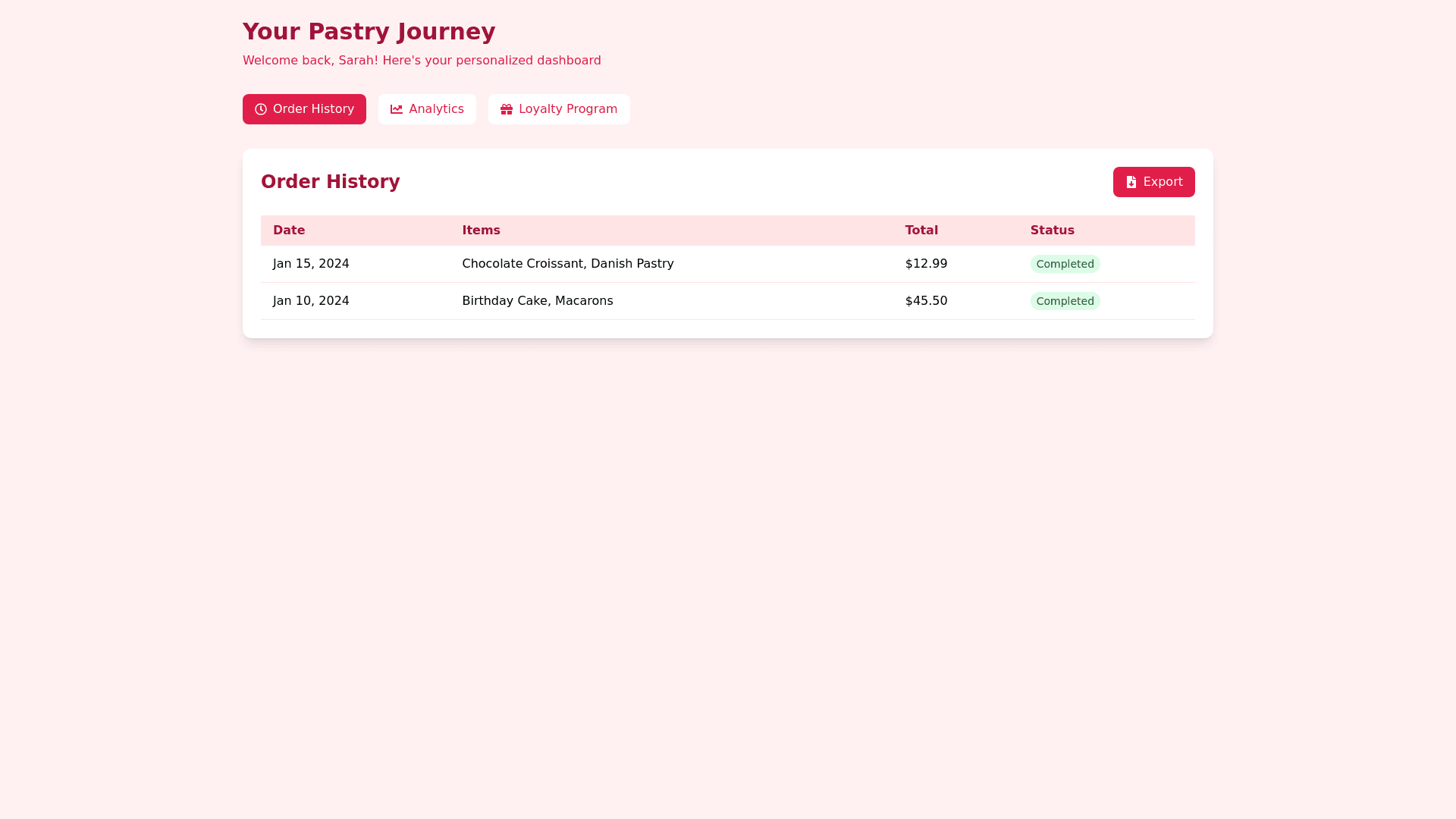This screenshot has height=819, width=1456.
Task: Click the Date column header
Action: [x=289, y=231]
